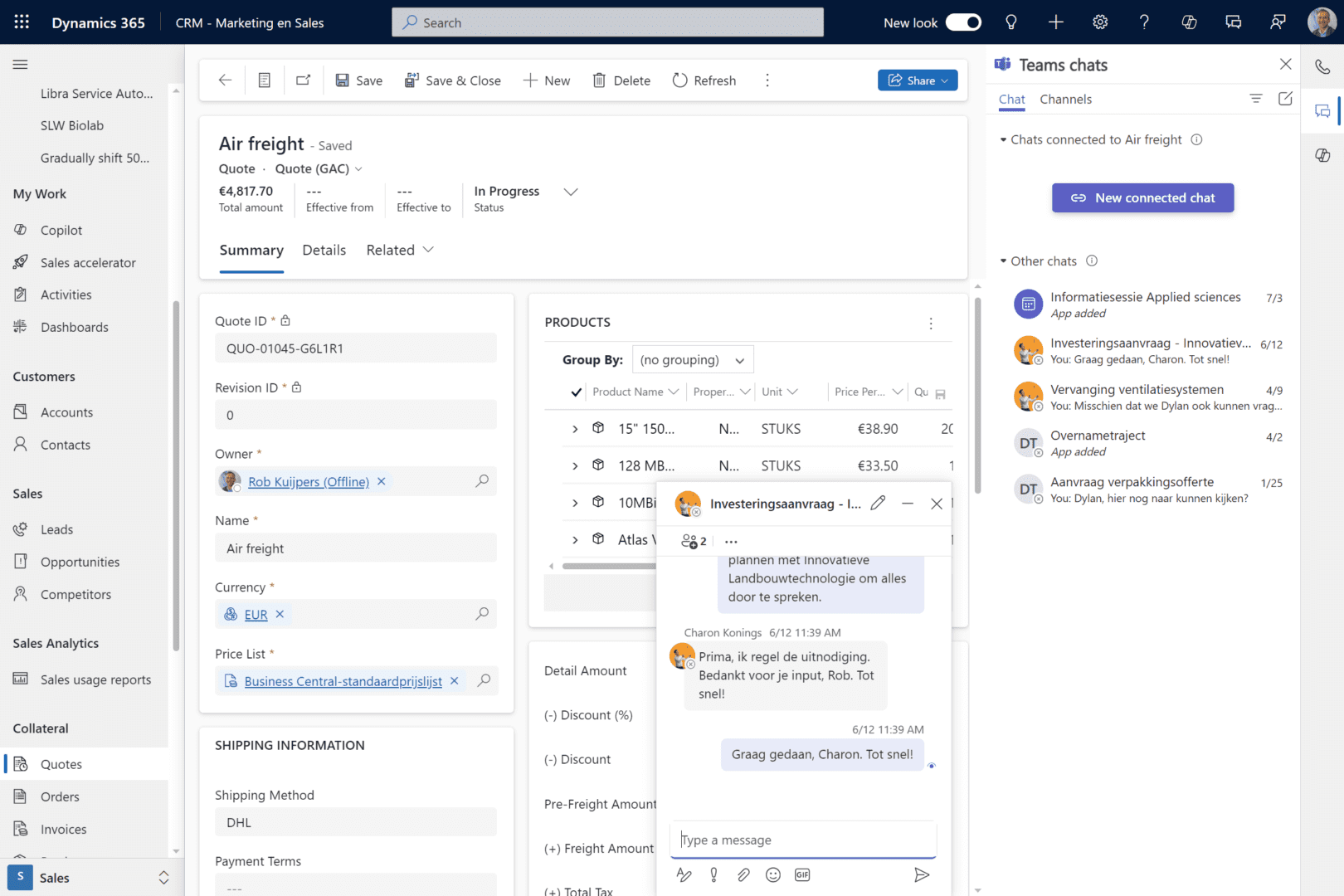Open command bar overflow menu
The height and width of the screenshot is (896, 1344).
pos(767,80)
